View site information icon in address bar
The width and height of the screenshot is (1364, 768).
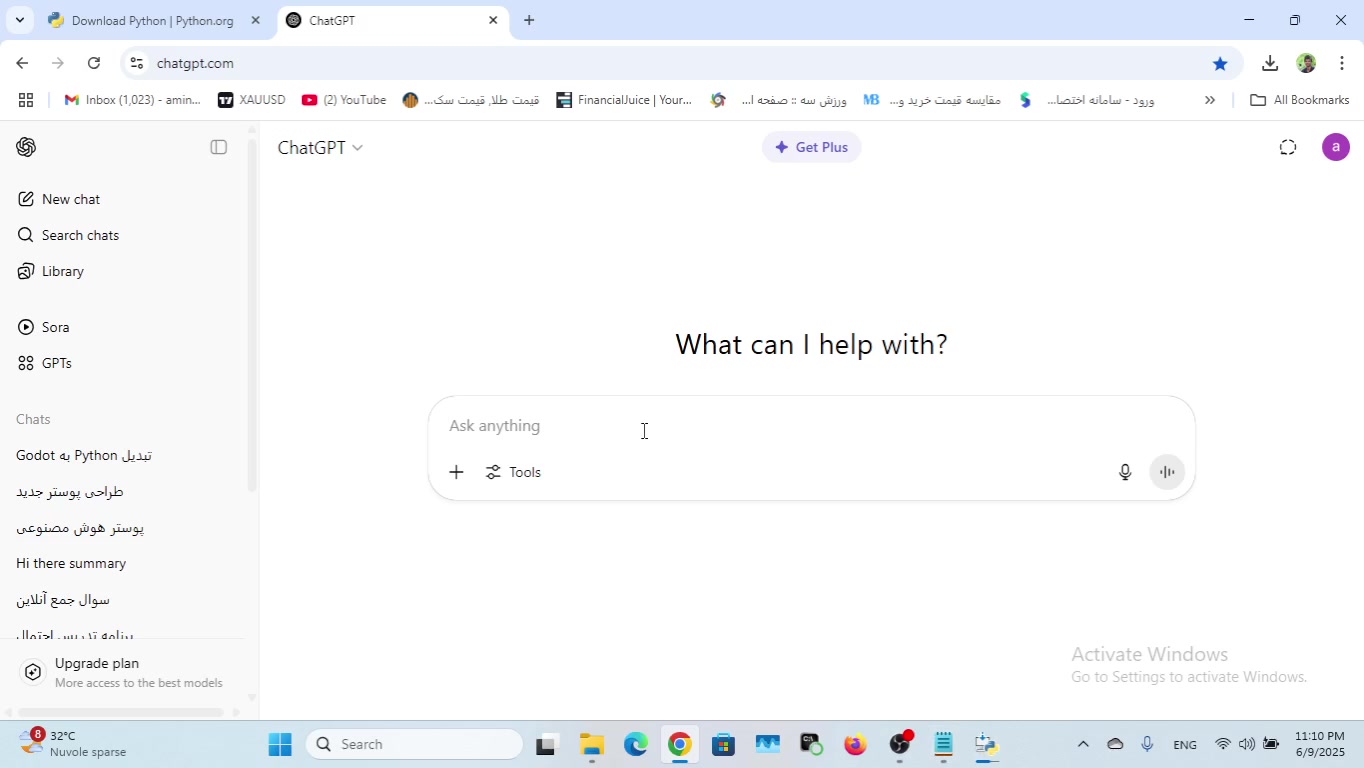pyautogui.click(x=137, y=63)
